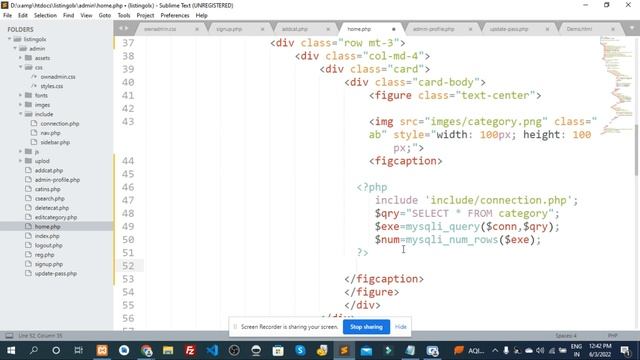Open the Preferences menu
The image size is (640, 360).
pyautogui.click(x=175, y=15)
